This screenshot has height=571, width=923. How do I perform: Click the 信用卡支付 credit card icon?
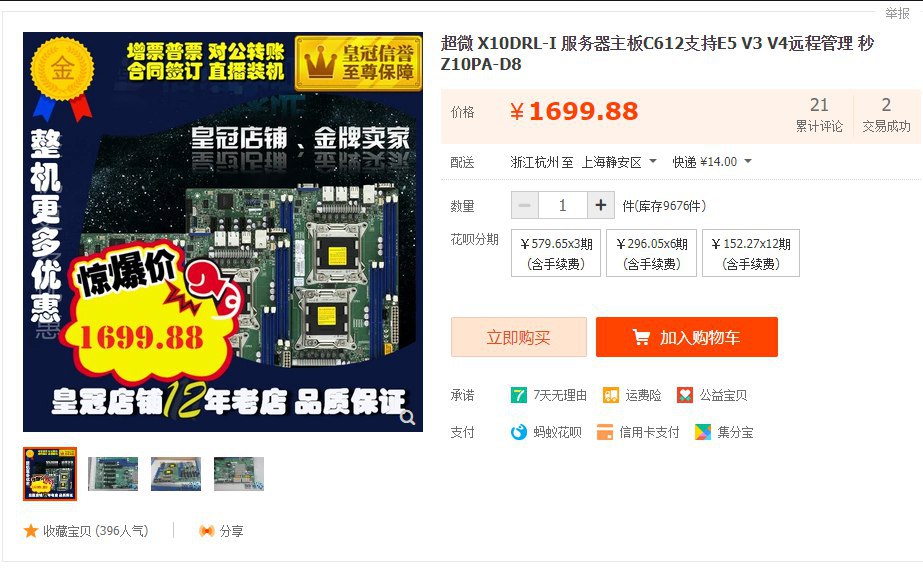[605, 432]
